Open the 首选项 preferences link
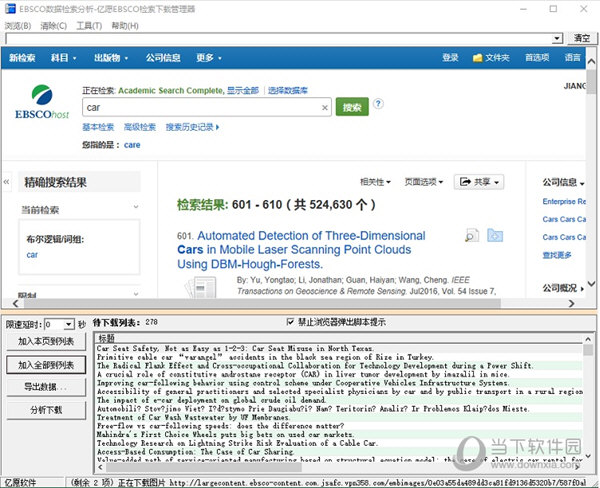600x488 pixels. tap(537, 58)
